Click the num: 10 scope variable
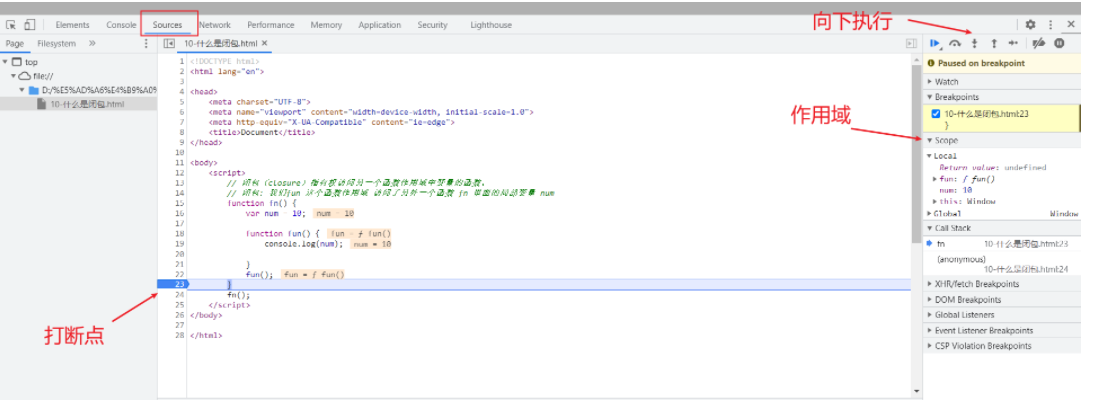The height and width of the screenshot is (400, 1096). pyautogui.click(x=958, y=190)
